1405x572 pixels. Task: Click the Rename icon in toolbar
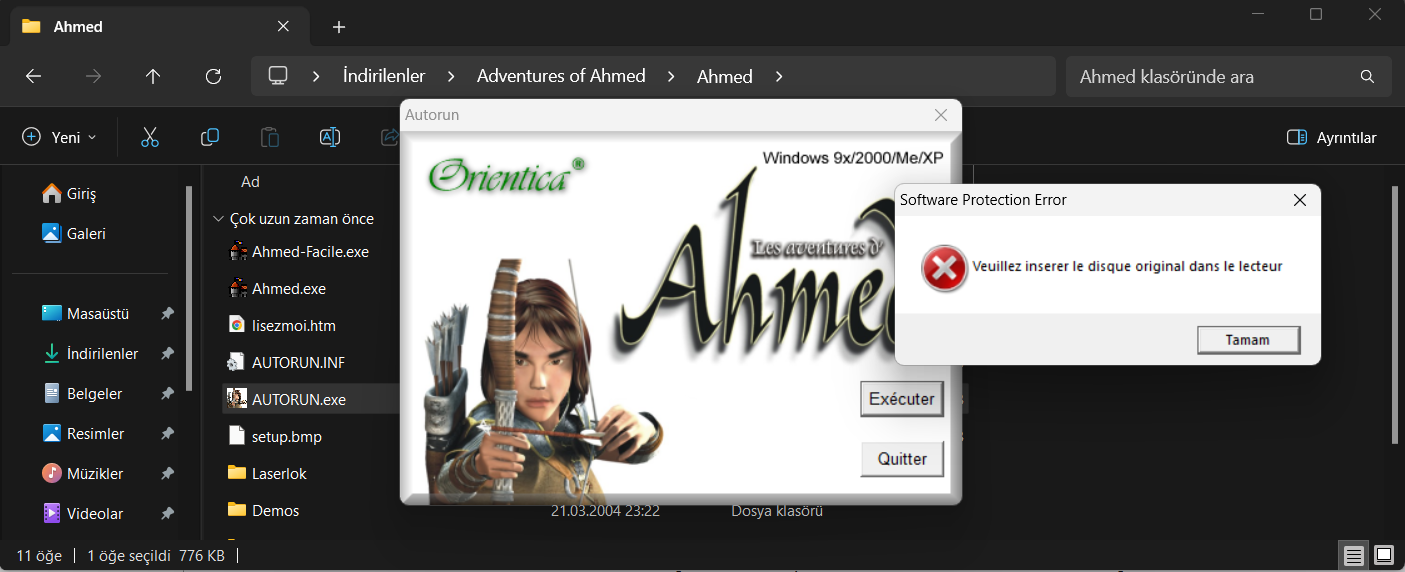point(330,137)
